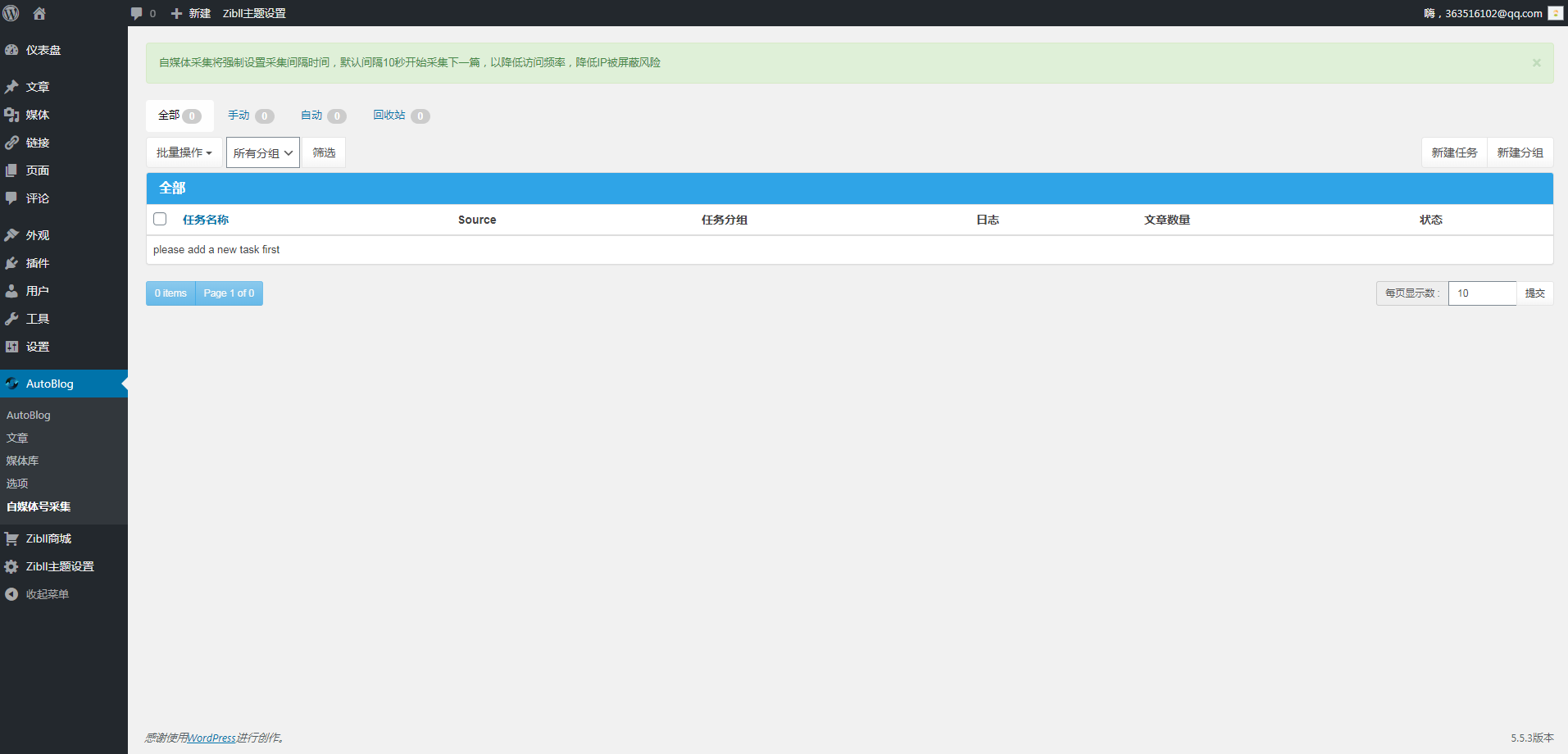Check the select-all tasks checkbox
Image resolution: width=1568 pixels, height=754 pixels.
[x=160, y=219]
